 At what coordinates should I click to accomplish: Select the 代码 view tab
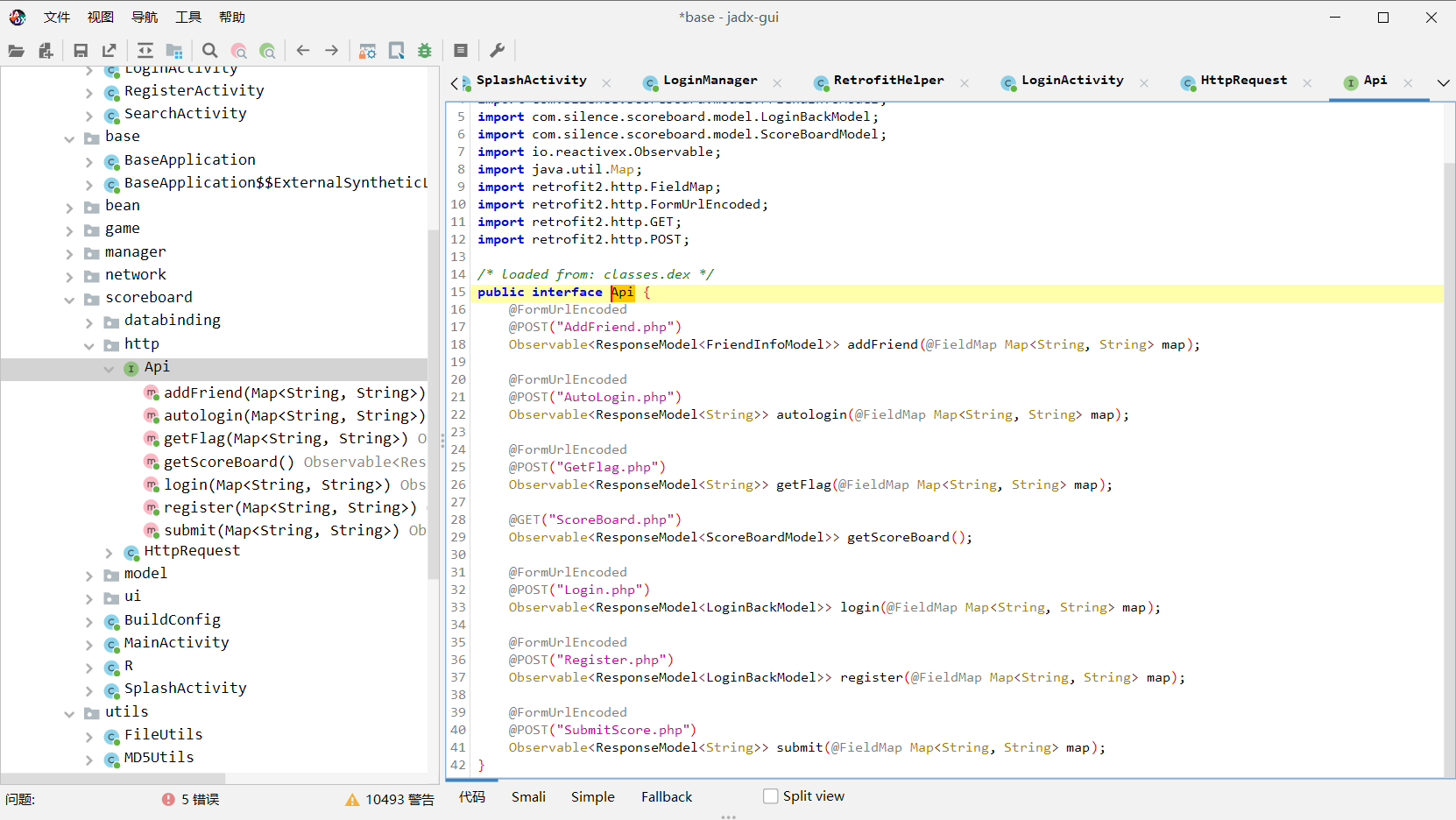(x=472, y=796)
